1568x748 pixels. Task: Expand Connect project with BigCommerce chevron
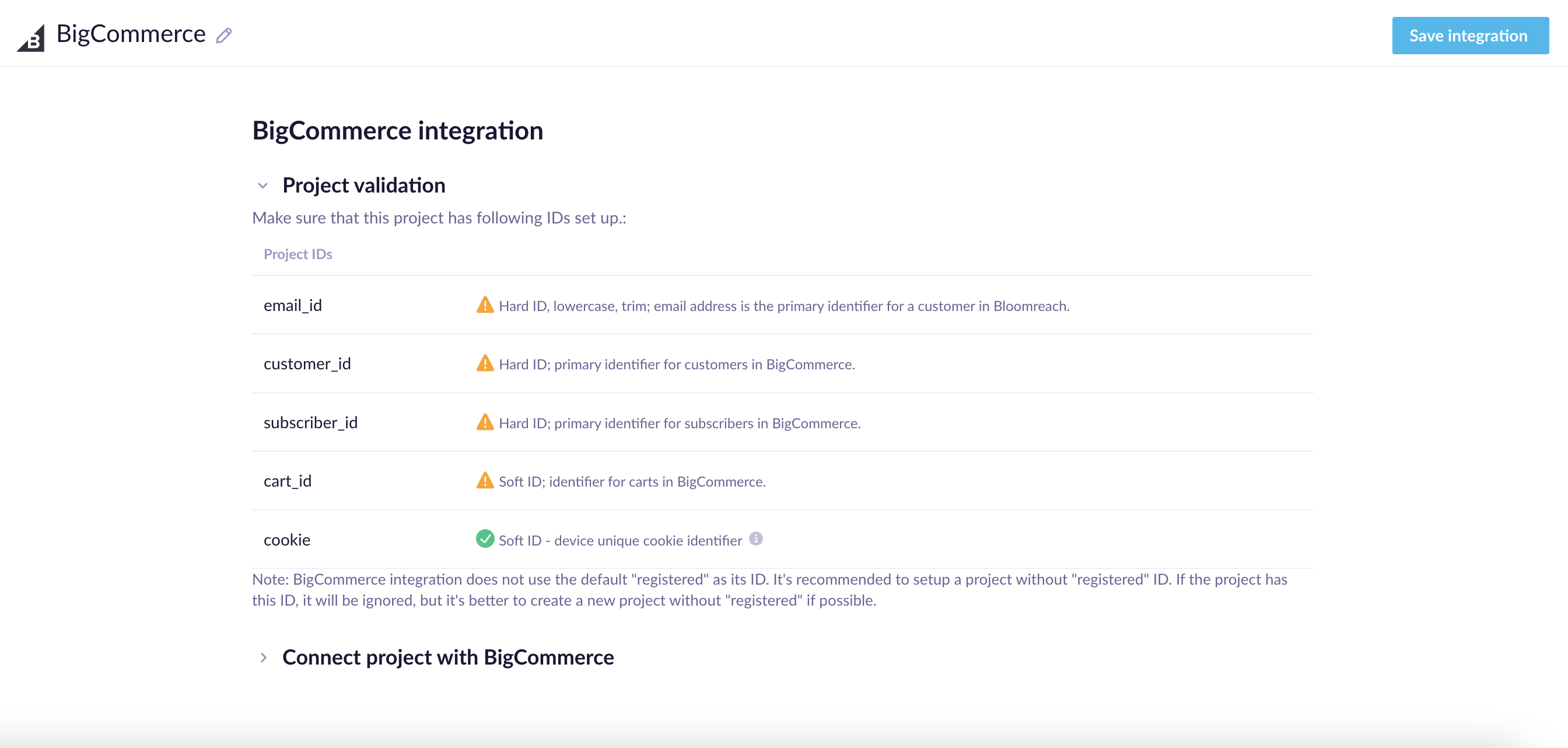(263, 658)
